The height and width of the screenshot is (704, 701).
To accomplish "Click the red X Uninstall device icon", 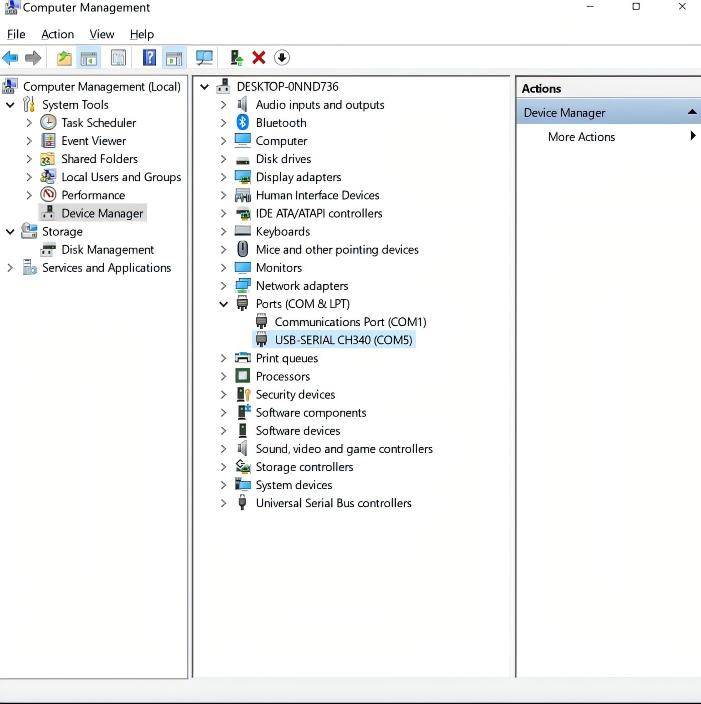I will coord(259,58).
